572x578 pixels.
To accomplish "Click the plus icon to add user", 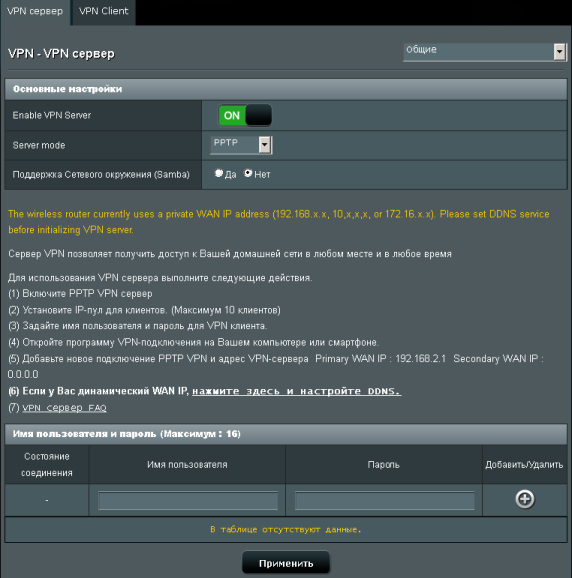I will point(524,499).
